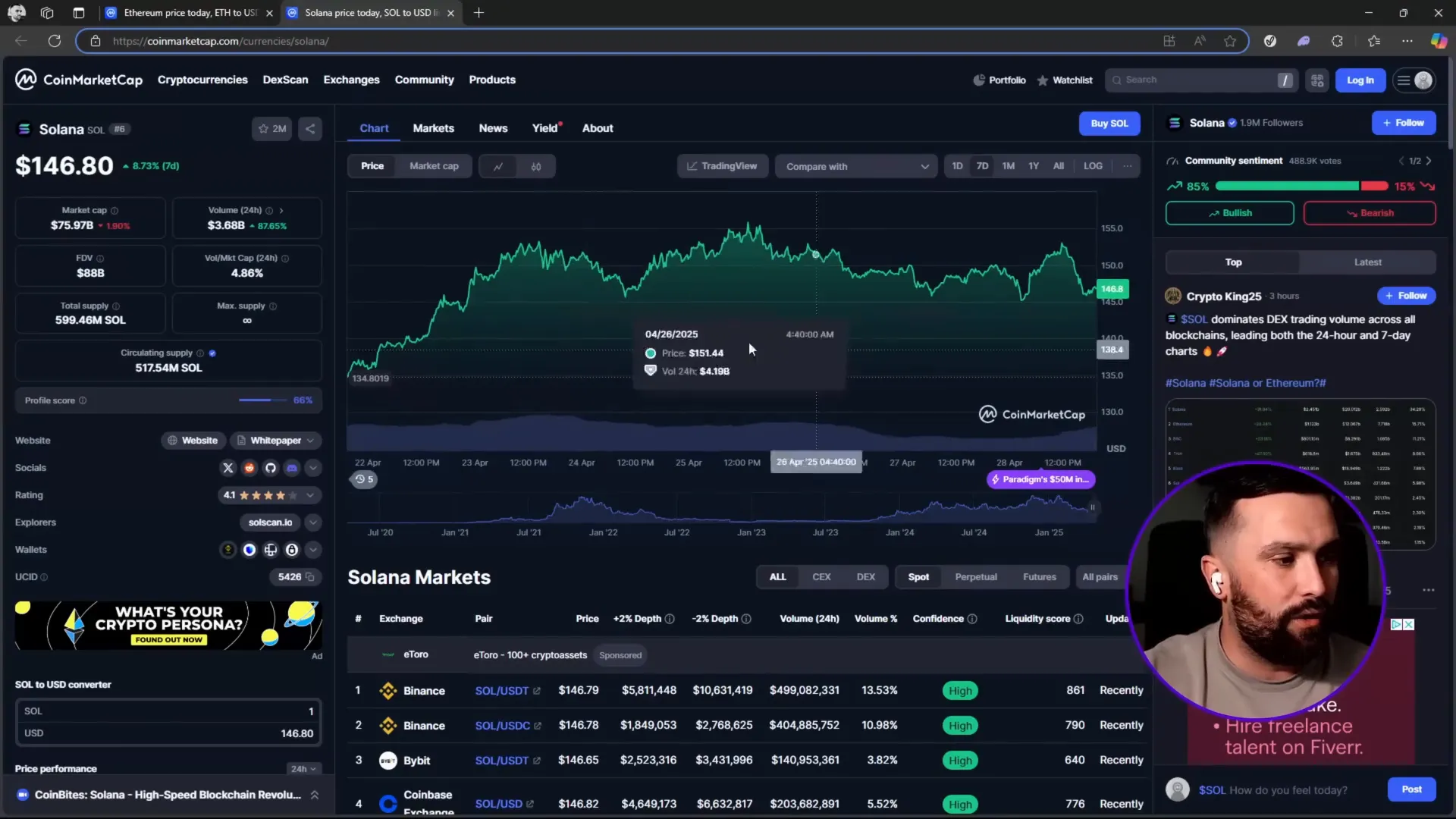Open the Portfolio page

point(999,80)
